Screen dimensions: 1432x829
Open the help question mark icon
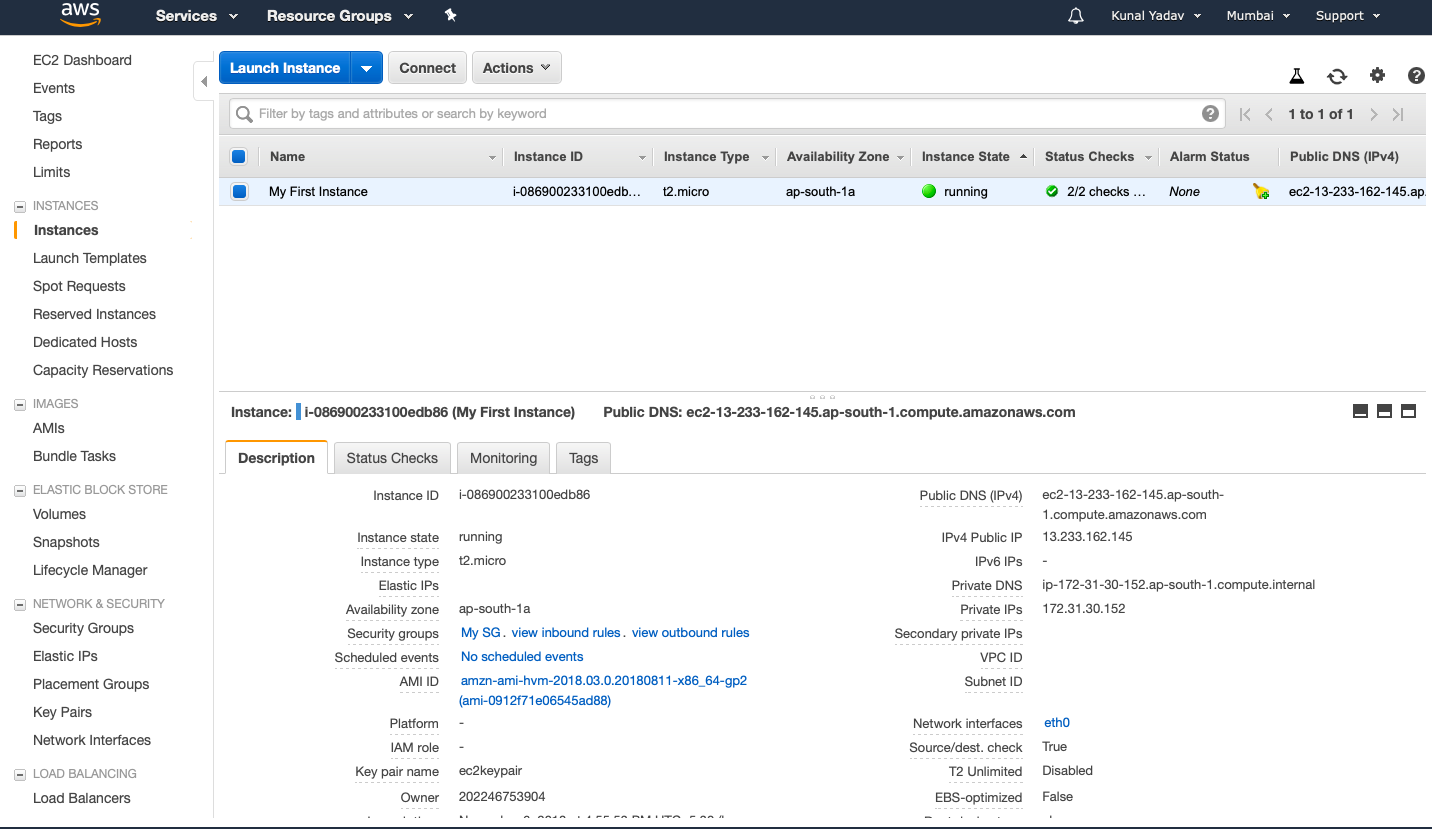point(1416,76)
